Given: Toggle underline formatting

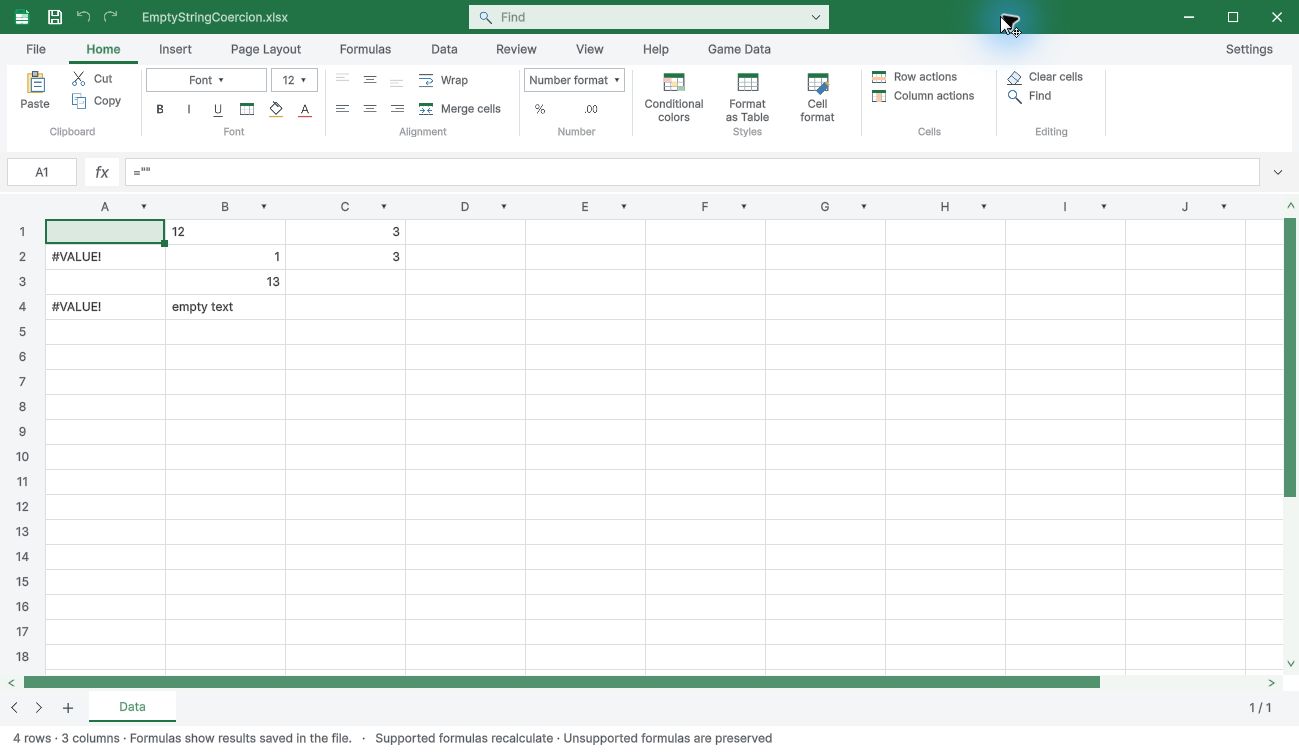Looking at the screenshot, I should coord(218,109).
